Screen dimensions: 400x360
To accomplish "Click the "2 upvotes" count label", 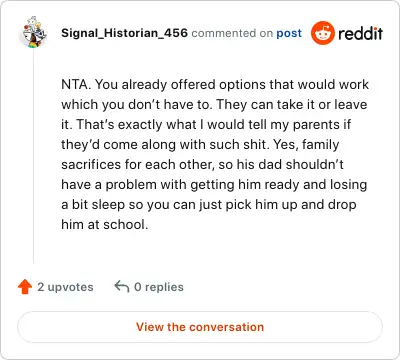I will (x=65, y=287).
